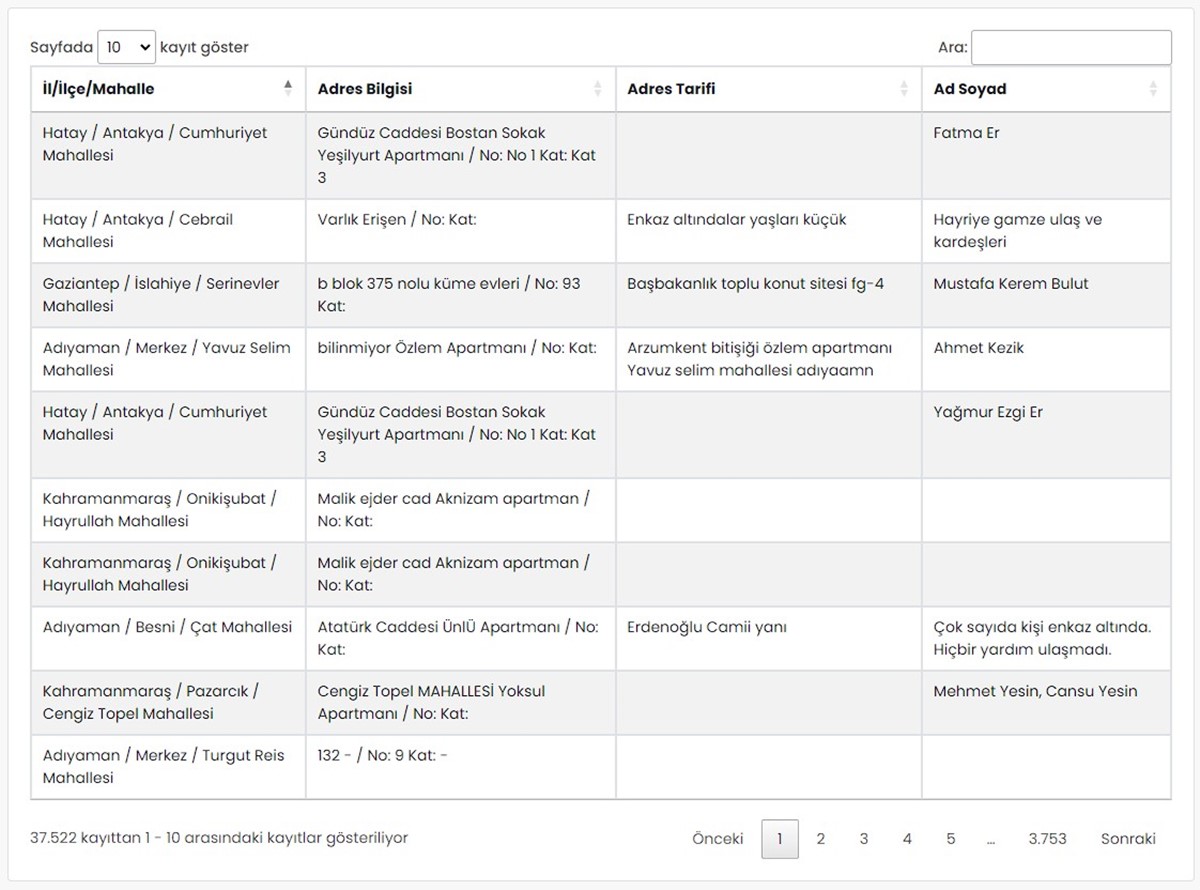1200x890 pixels.
Task: Click Ad Soyad sort arrows icon
Action: pyautogui.click(x=1153, y=88)
